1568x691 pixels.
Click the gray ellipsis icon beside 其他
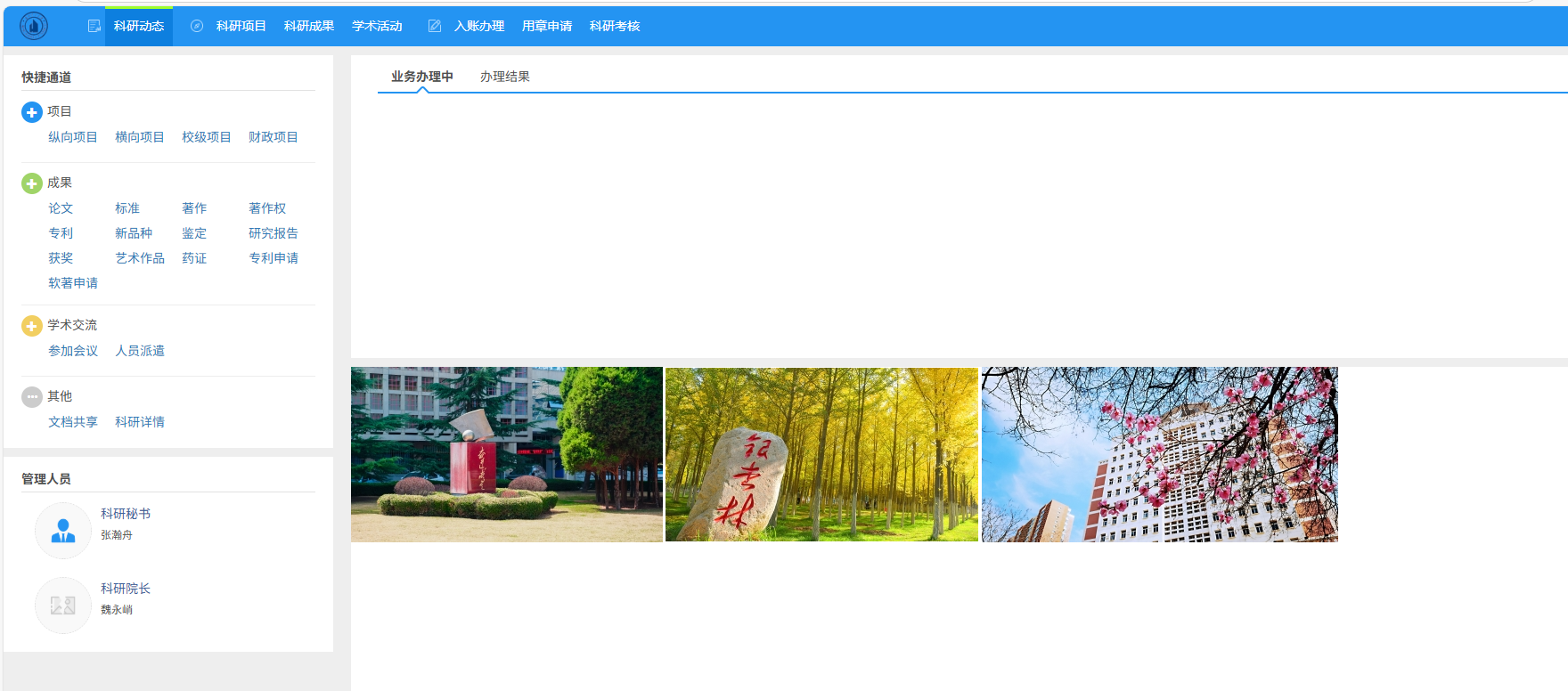tap(31, 397)
